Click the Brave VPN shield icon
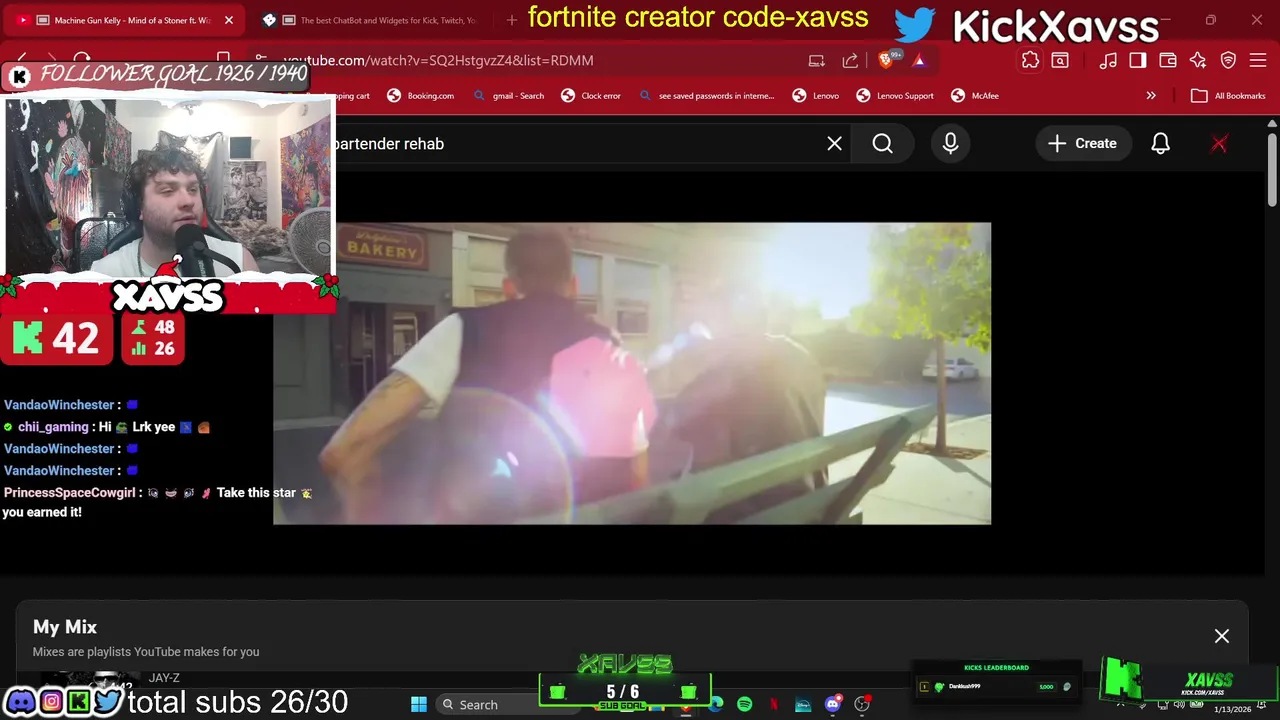Image resolution: width=1280 pixels, height=720 pixels. pos(1228,60)
